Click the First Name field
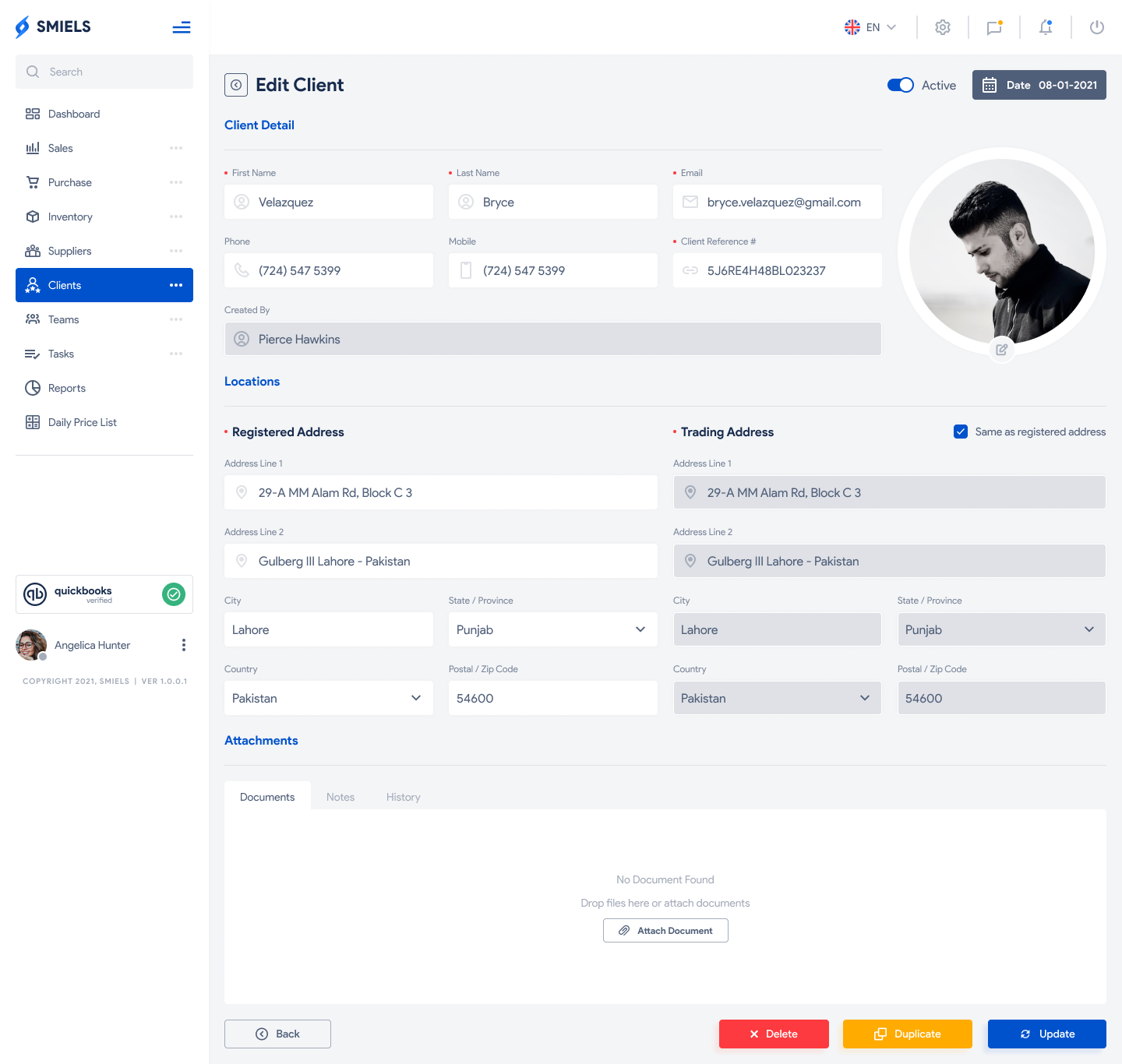The height and width of the screenshot is (1064, 1122). [329, 202]
